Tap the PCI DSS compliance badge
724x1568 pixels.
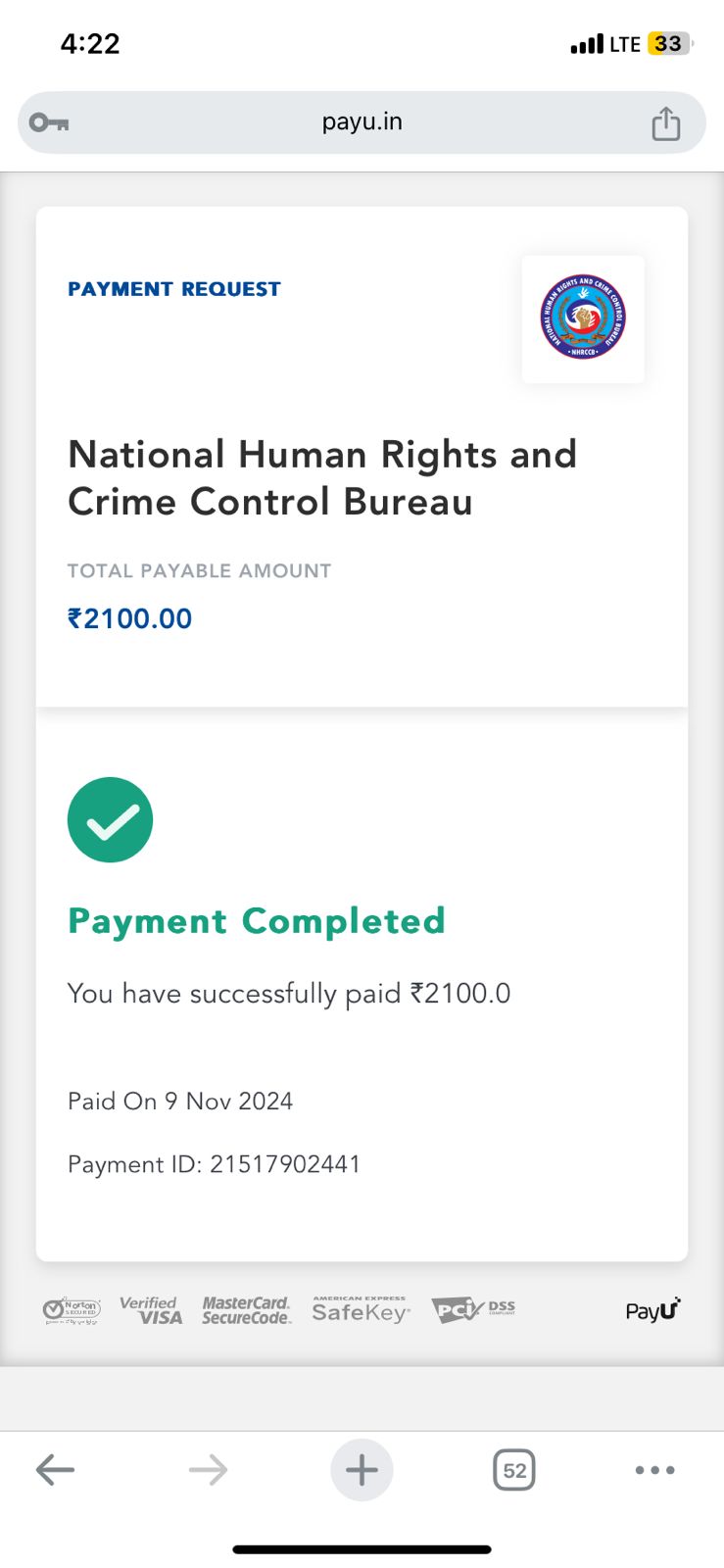point(472,1309)
